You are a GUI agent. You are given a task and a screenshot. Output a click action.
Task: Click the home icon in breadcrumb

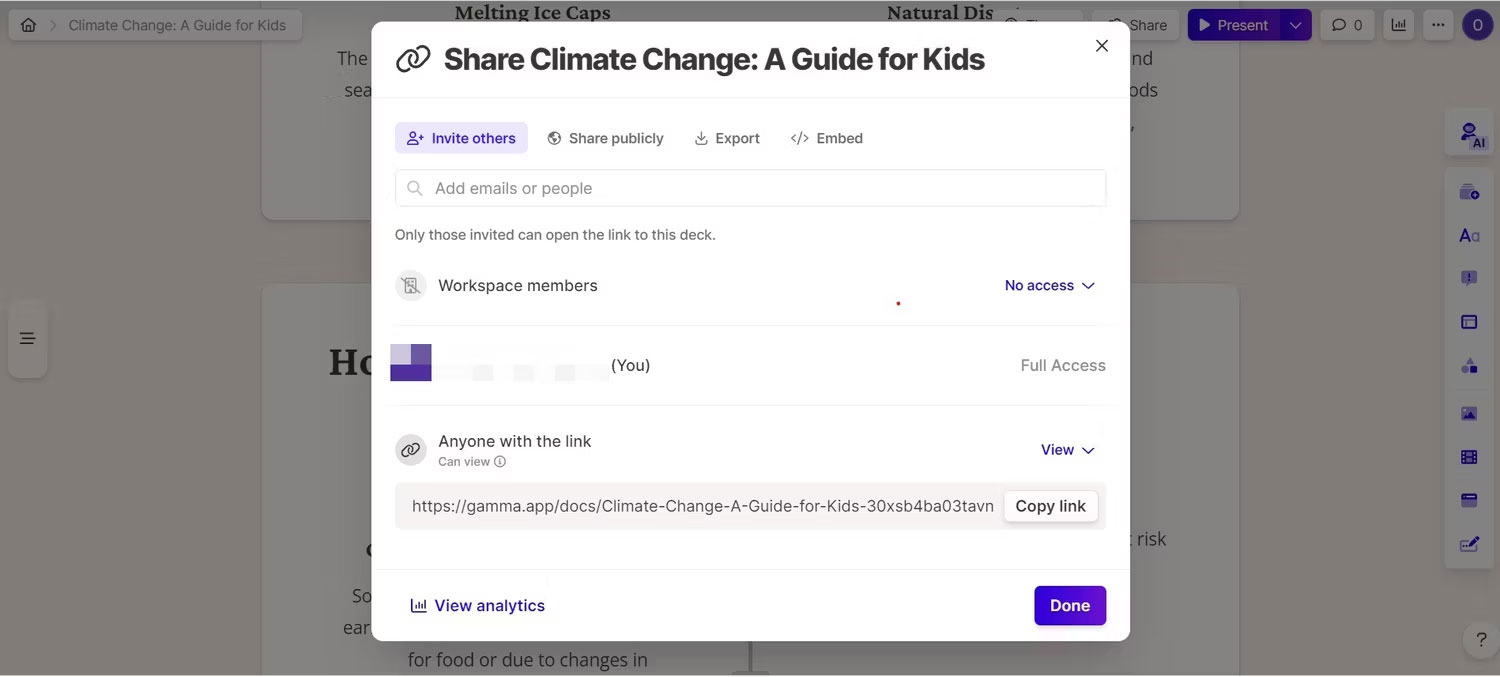(28, 25)
